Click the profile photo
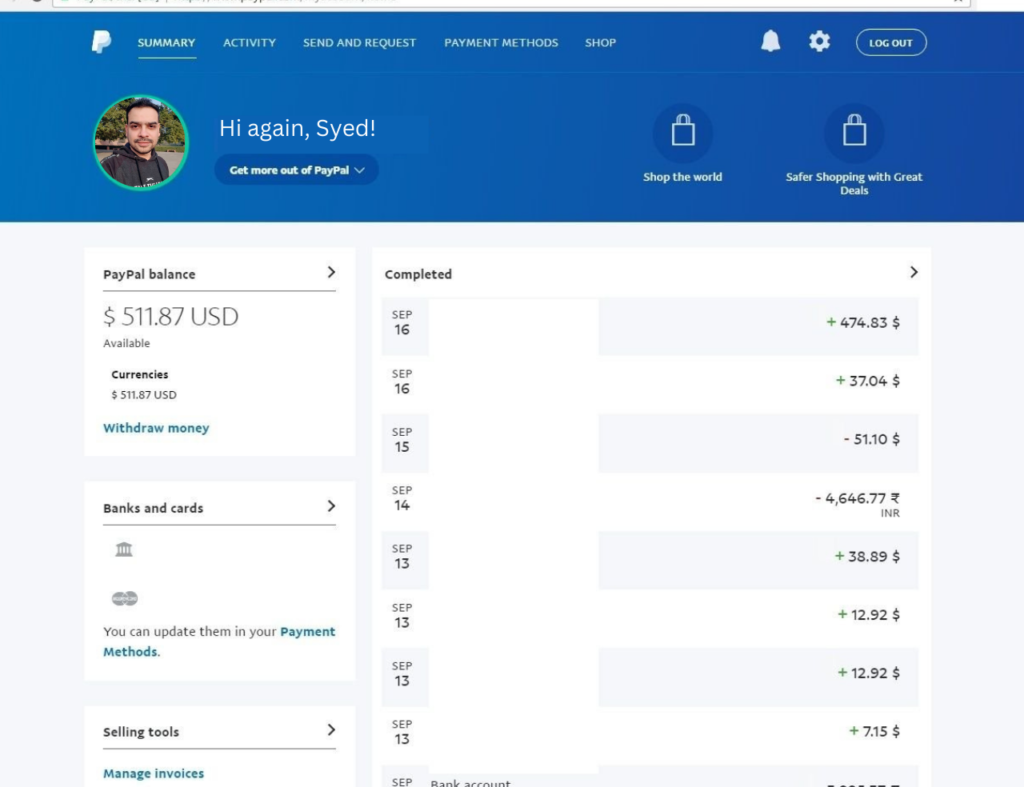This screenshot has width=1024, height=787. pos(140,142)
